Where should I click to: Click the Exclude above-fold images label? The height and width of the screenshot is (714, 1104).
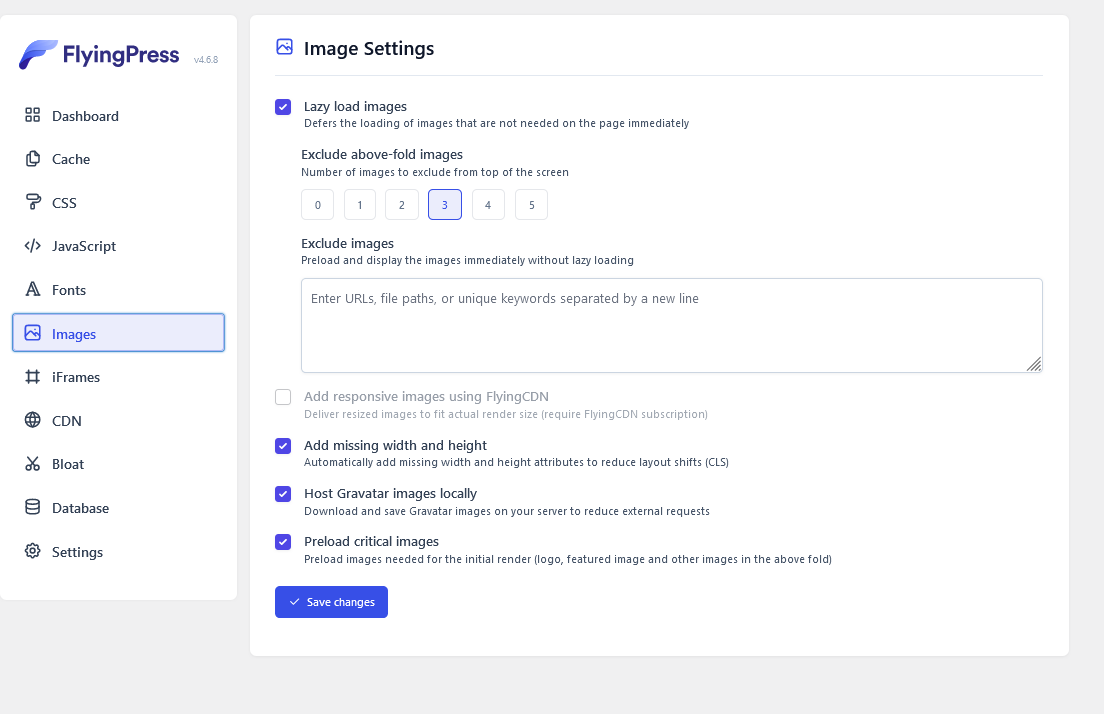pyautogui.click(x=382, y=154)
